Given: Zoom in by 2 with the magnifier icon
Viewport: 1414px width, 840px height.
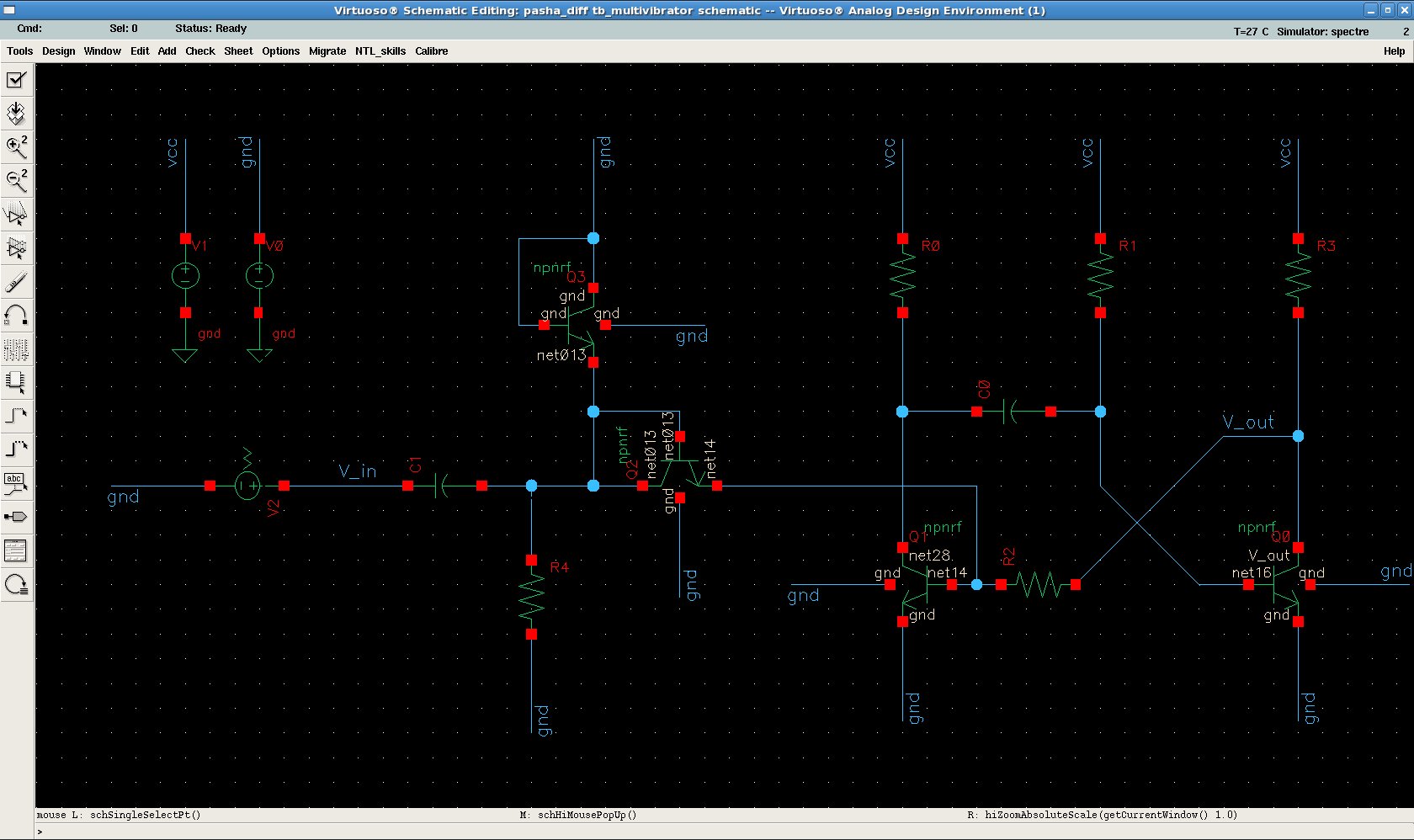Looking at the screenshot, I should click(x=16, y=147).
